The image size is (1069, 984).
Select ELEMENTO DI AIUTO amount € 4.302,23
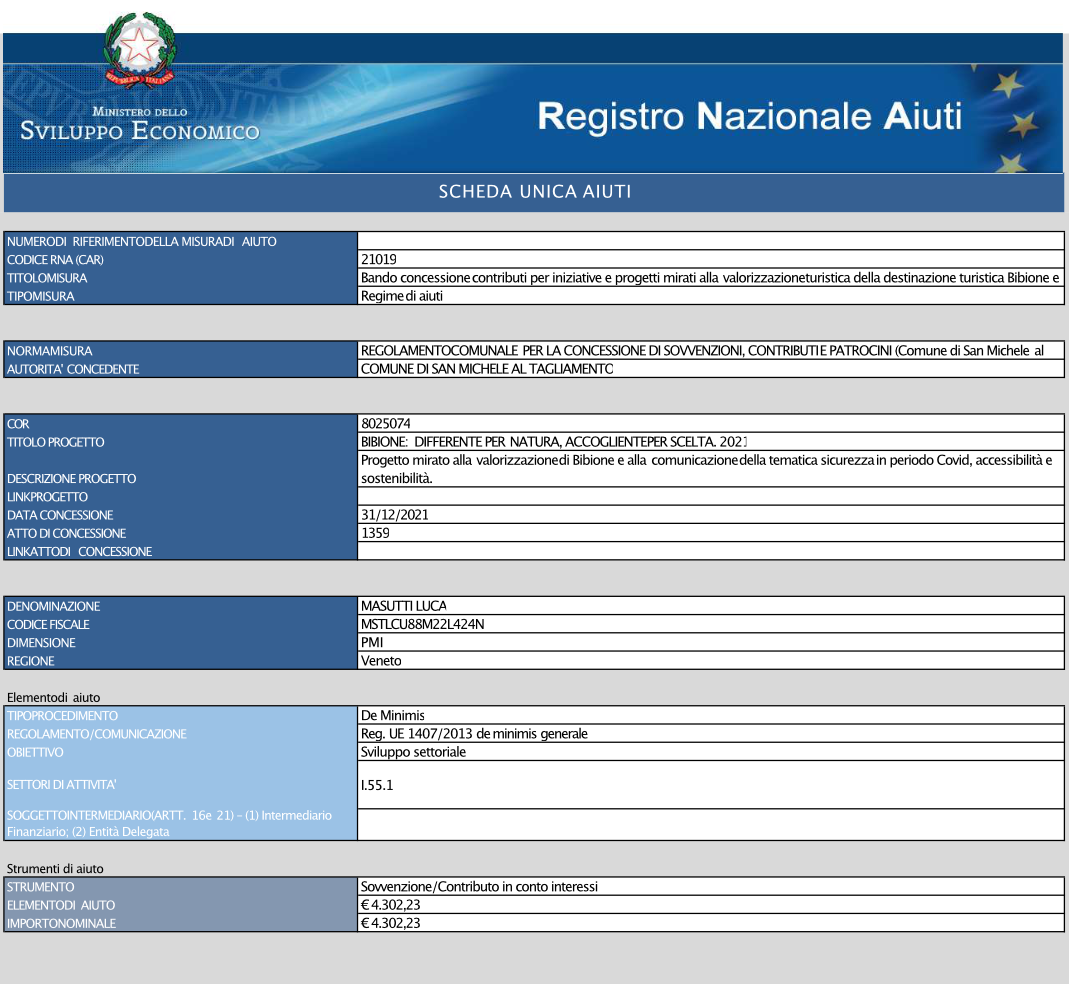pos(390,906)
